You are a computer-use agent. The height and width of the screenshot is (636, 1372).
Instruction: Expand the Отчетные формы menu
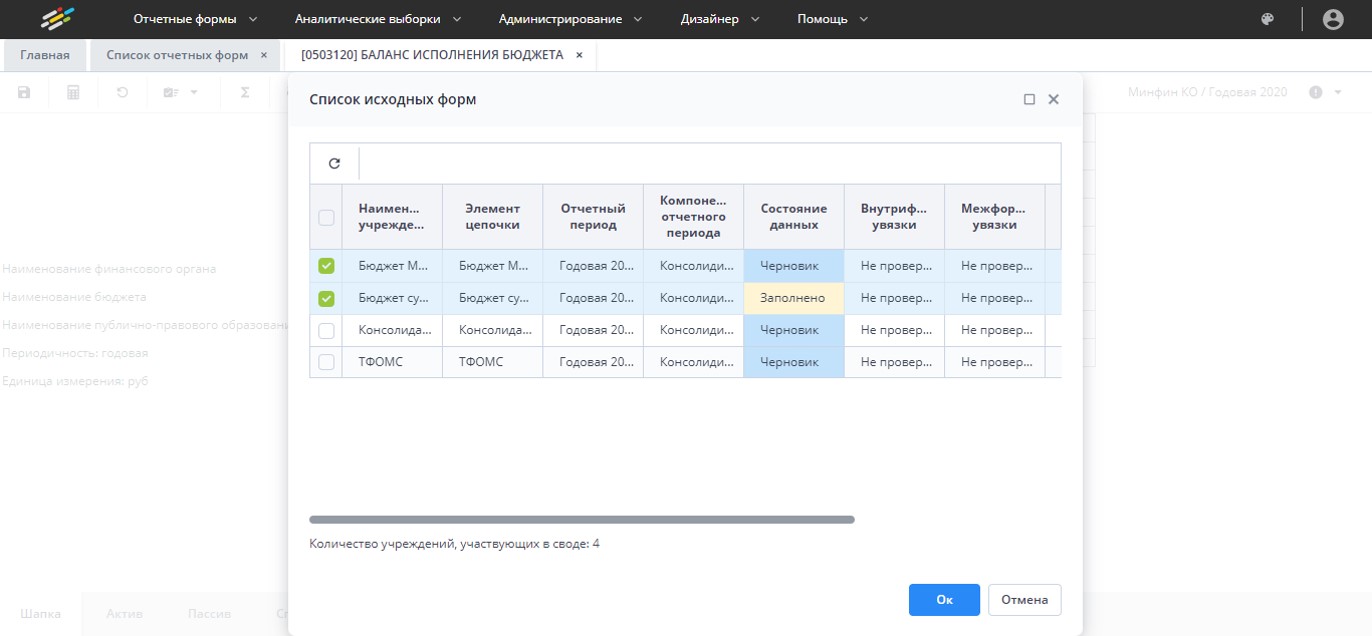pyautogui.click(x=195, y=19)
